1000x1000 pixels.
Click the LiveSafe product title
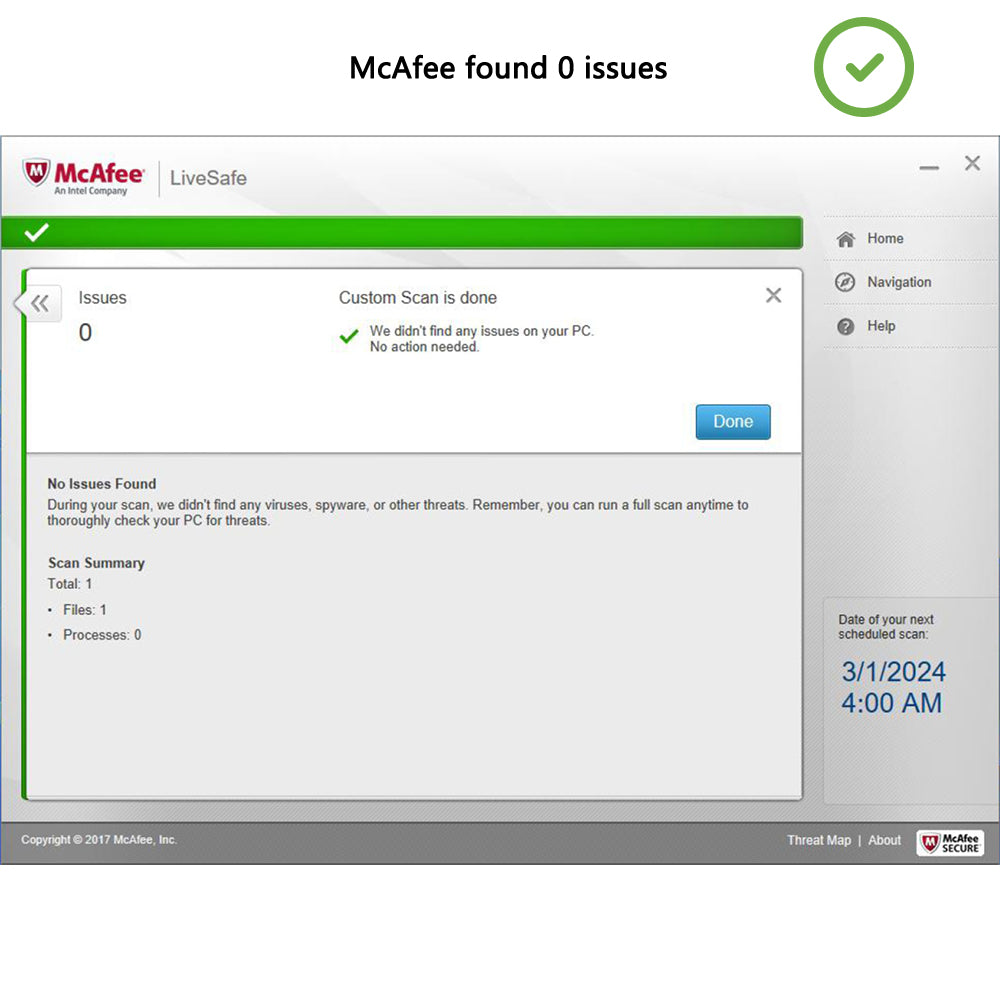(208, 178)
